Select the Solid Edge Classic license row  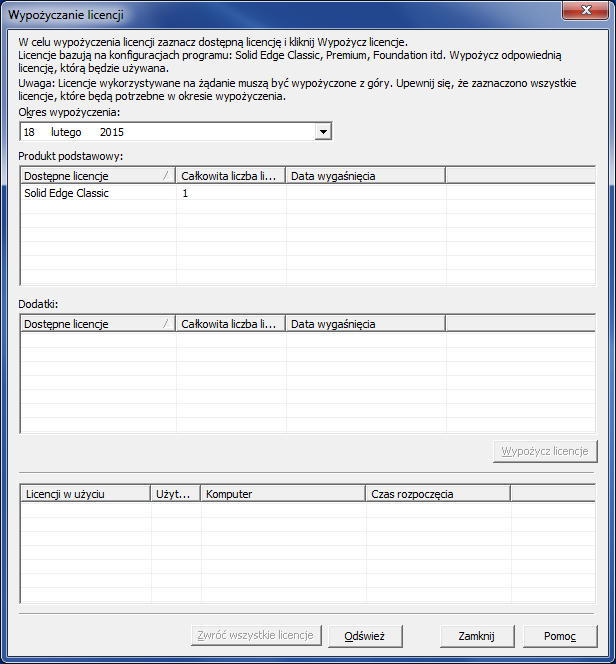[x=308, y=193]
